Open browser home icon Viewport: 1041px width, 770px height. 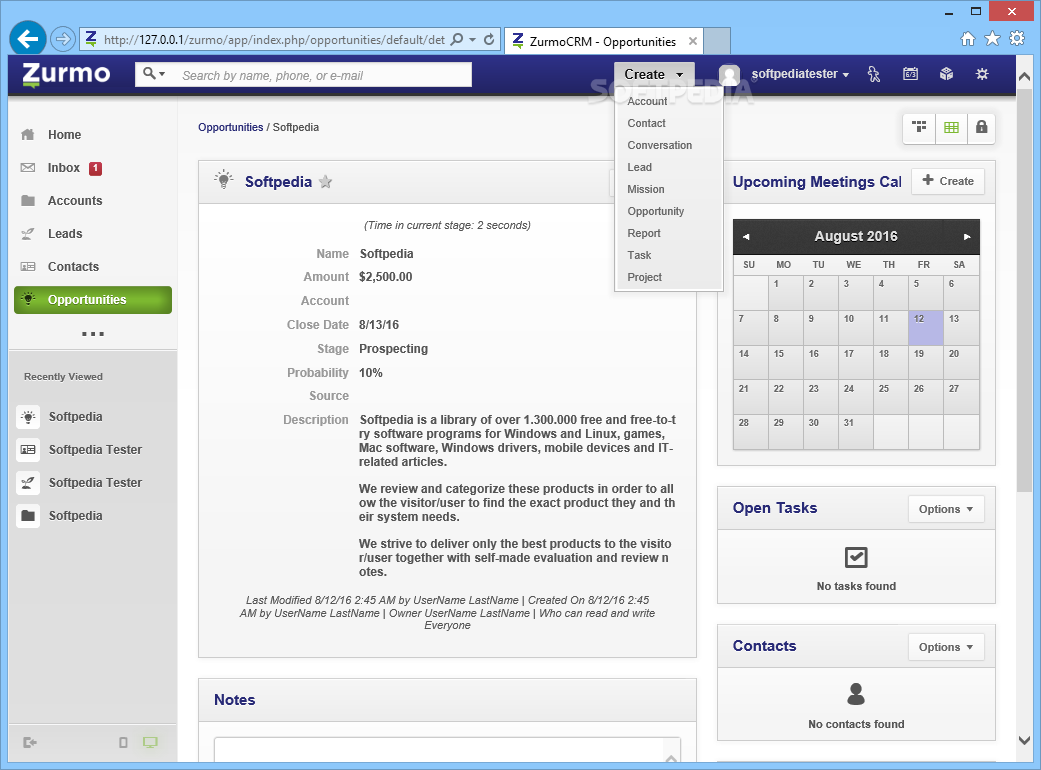(968, 39)
